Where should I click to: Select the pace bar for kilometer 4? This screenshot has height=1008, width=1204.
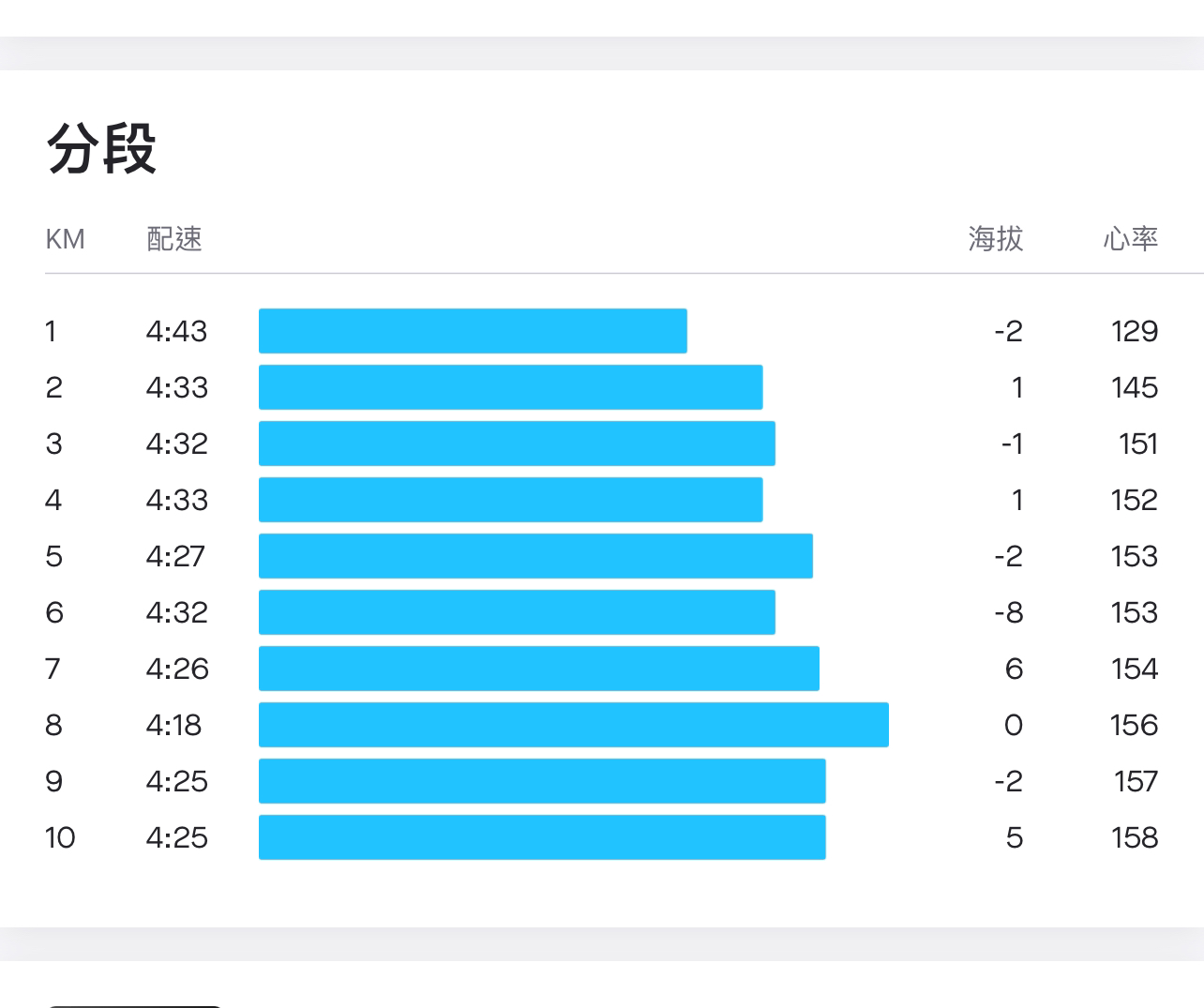pos(511,500)
